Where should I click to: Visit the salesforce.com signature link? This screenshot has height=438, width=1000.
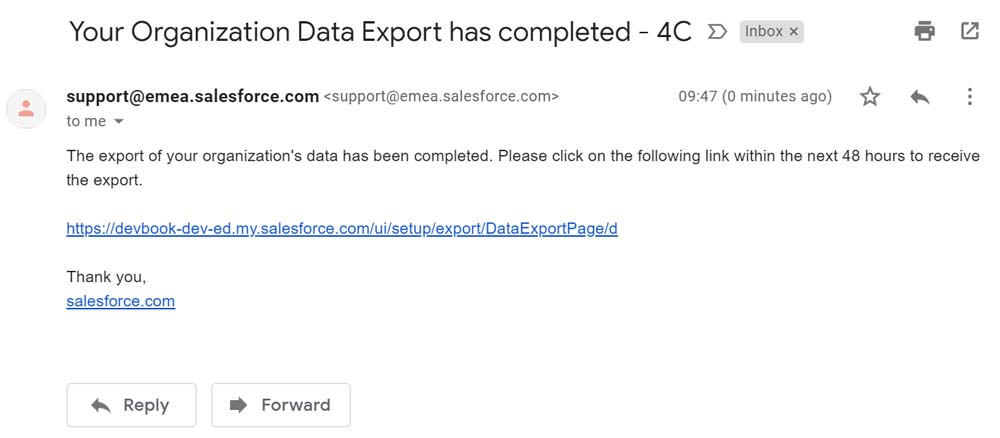[x=120, y=301]
